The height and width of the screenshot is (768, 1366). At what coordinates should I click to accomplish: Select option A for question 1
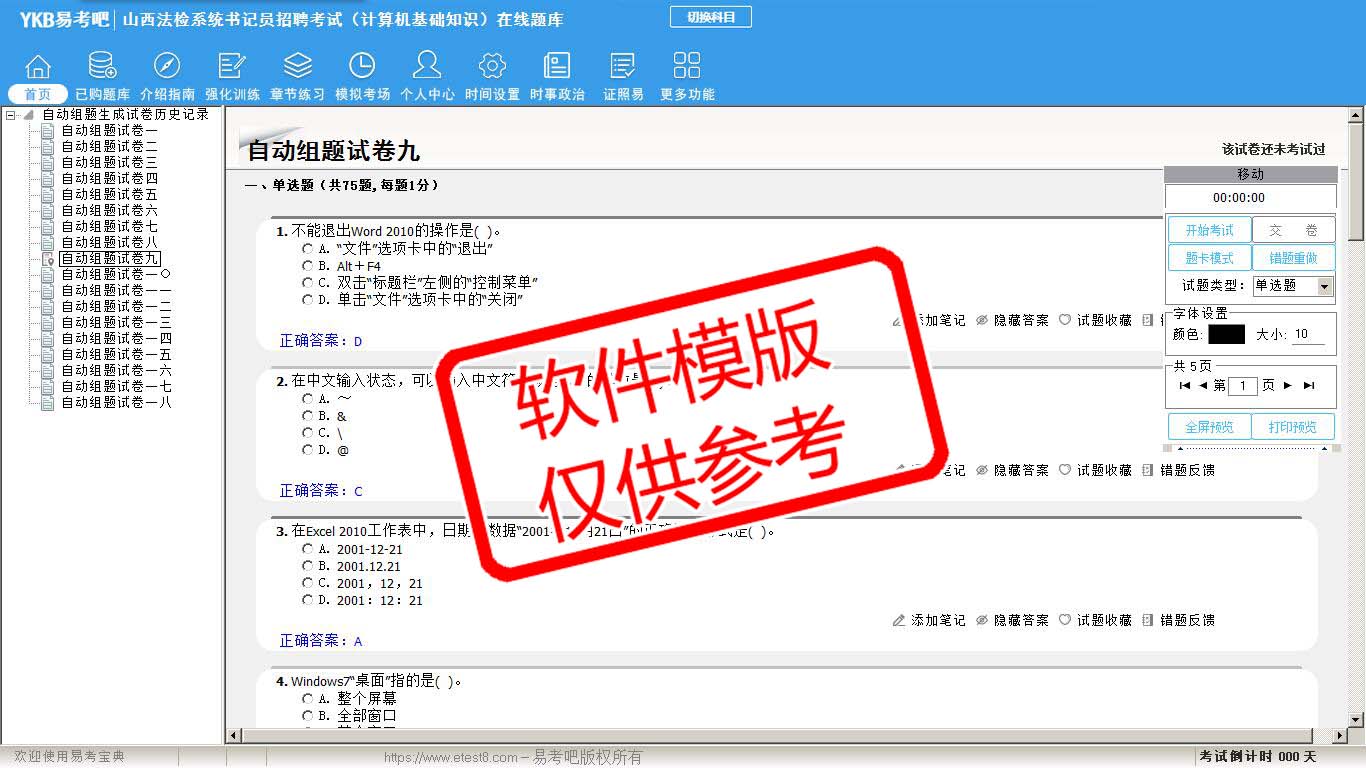(308, 248)
